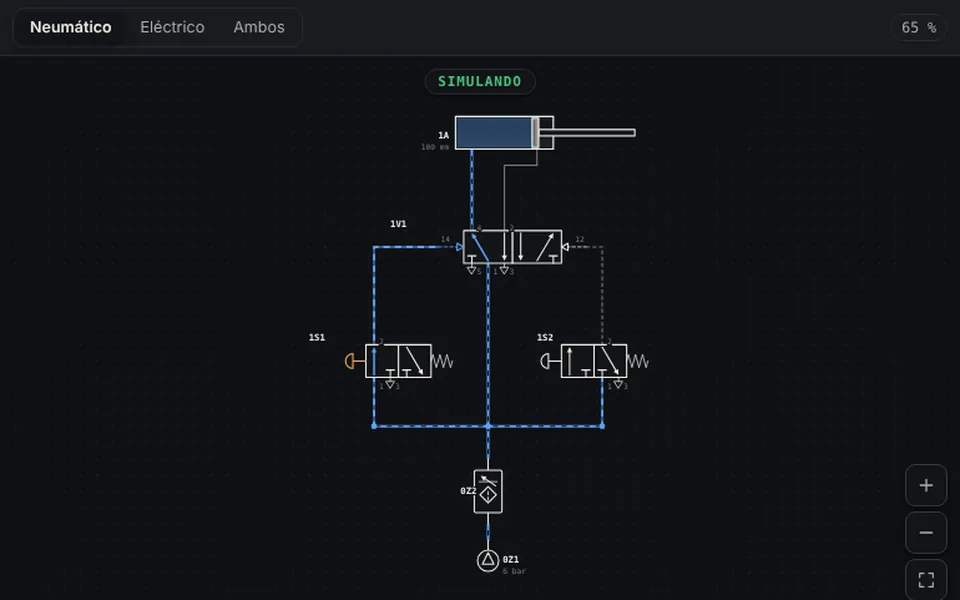This screenshot has height=600, width=960.
Task: Click the 1S1 orange push-button actuator
Action: coord(354,361)
